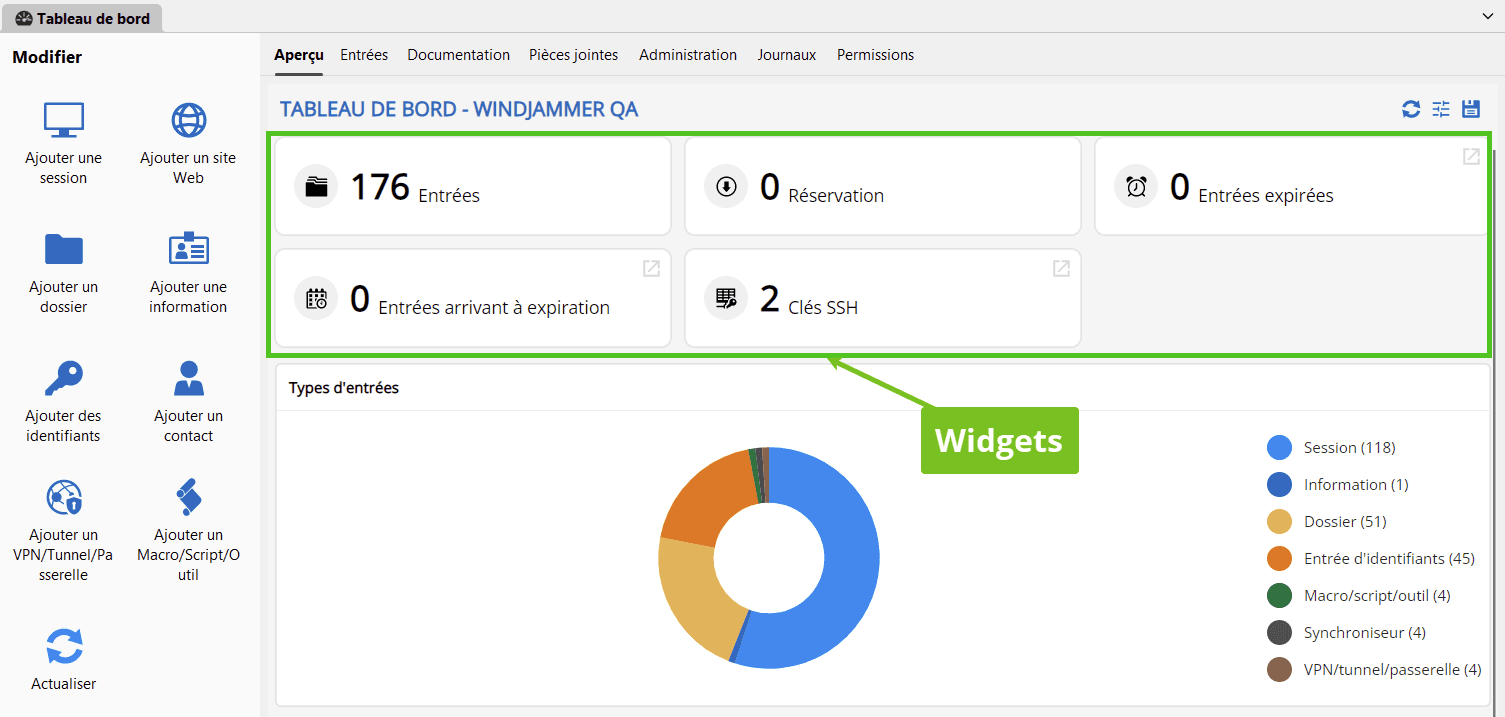
Task: Pop out the "Clés SSH" widget
Action: 1060,268
